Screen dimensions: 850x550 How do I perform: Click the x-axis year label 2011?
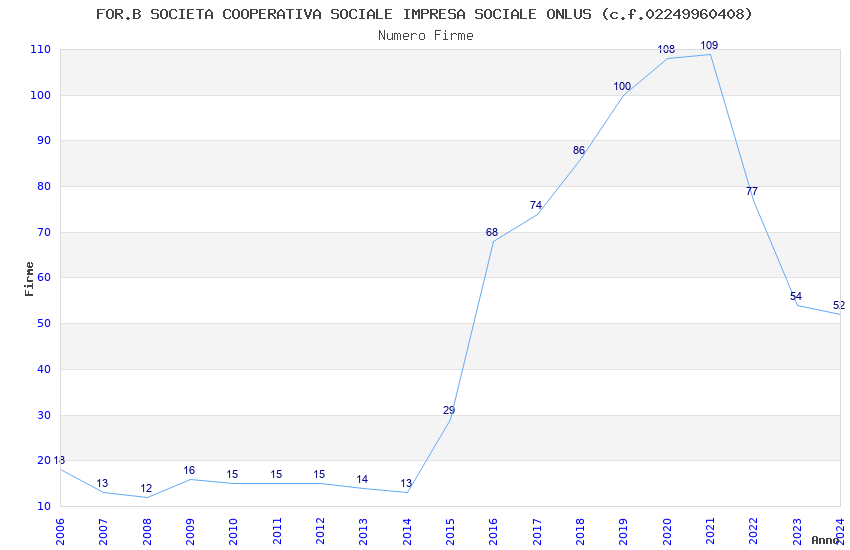pyautogui.click(x=277, y=531)
